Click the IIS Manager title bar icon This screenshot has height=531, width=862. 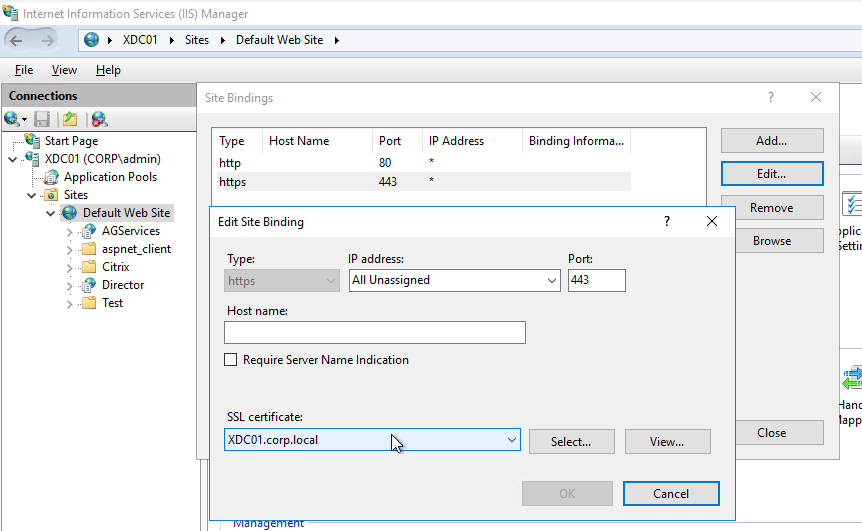point(10,12)
